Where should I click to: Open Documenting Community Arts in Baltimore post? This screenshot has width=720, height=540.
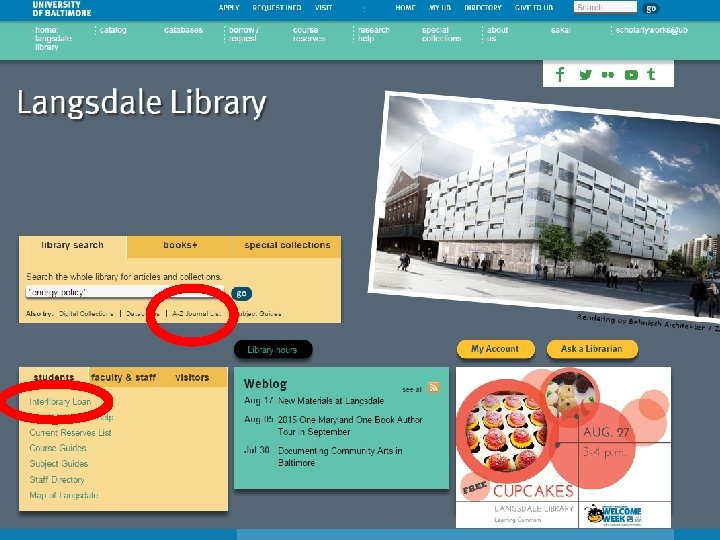pyautogui.click(x=340, y=457)
